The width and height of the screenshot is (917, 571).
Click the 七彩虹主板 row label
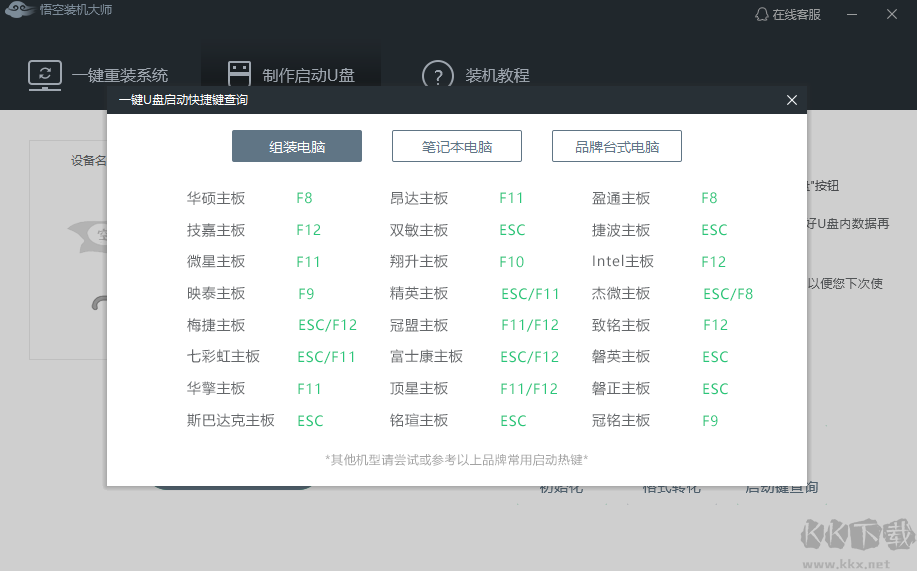(223, 356)
